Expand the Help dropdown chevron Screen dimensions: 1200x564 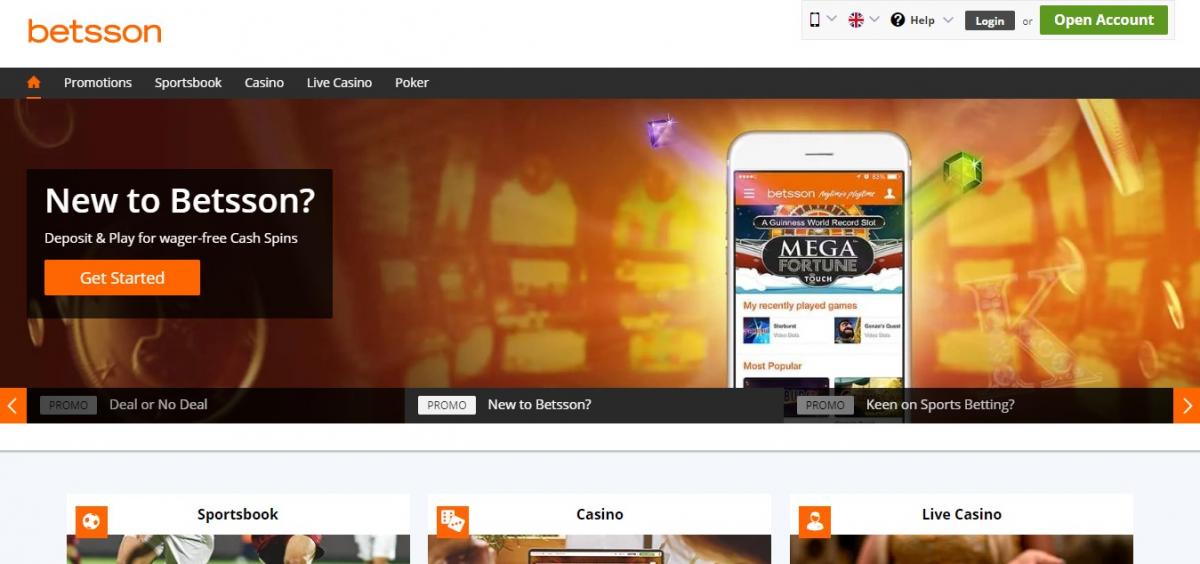948,19
